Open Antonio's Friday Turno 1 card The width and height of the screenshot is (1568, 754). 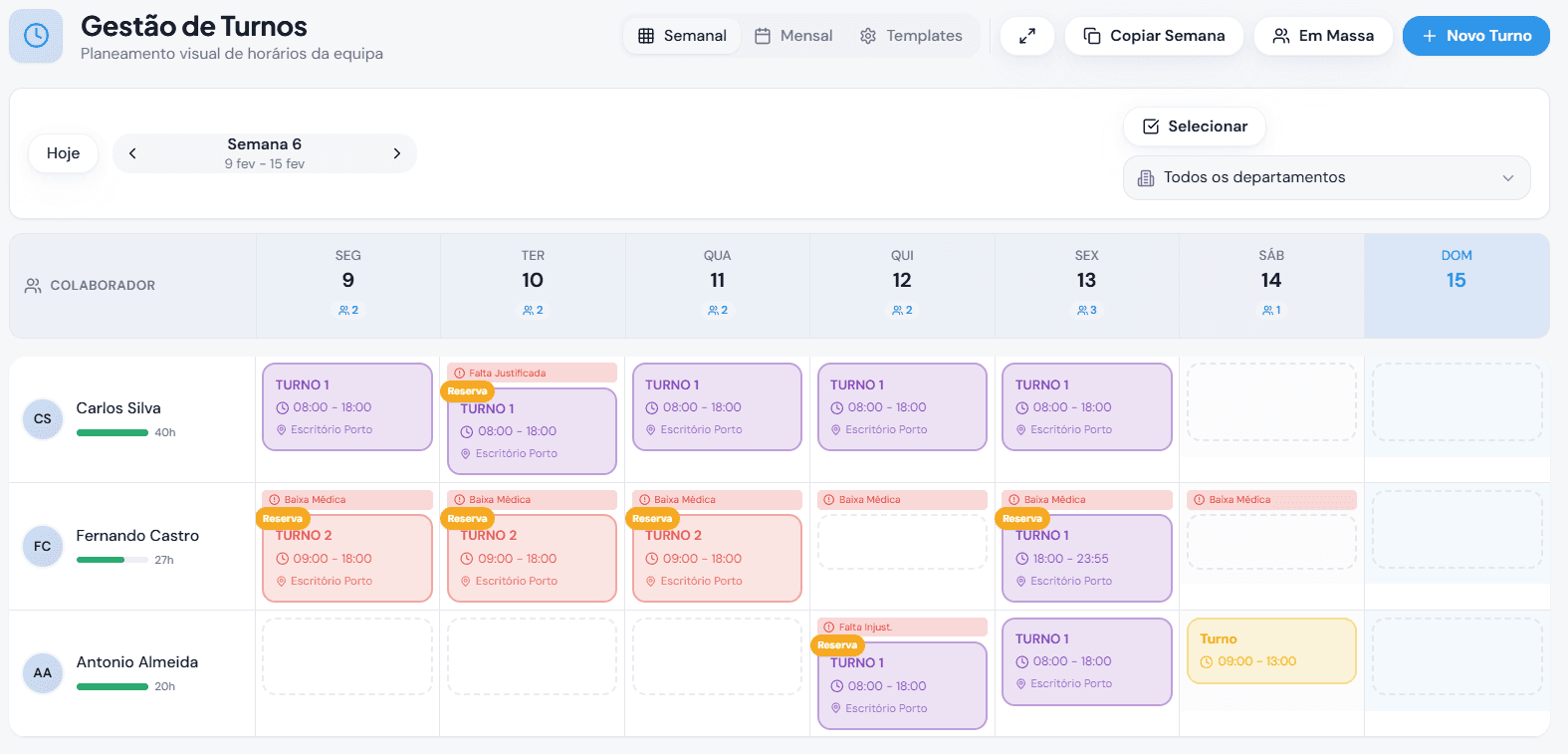click(1087, 661)
